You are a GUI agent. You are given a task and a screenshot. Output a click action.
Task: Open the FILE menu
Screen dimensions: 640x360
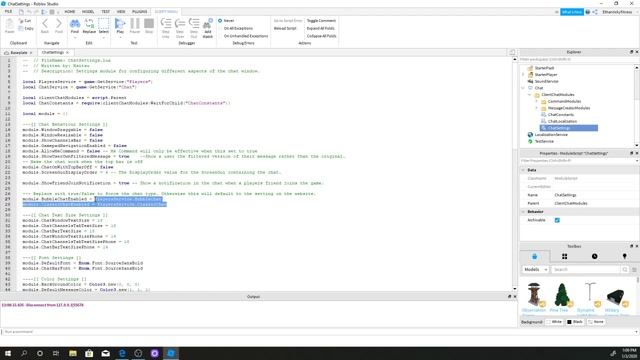[8, 12]
